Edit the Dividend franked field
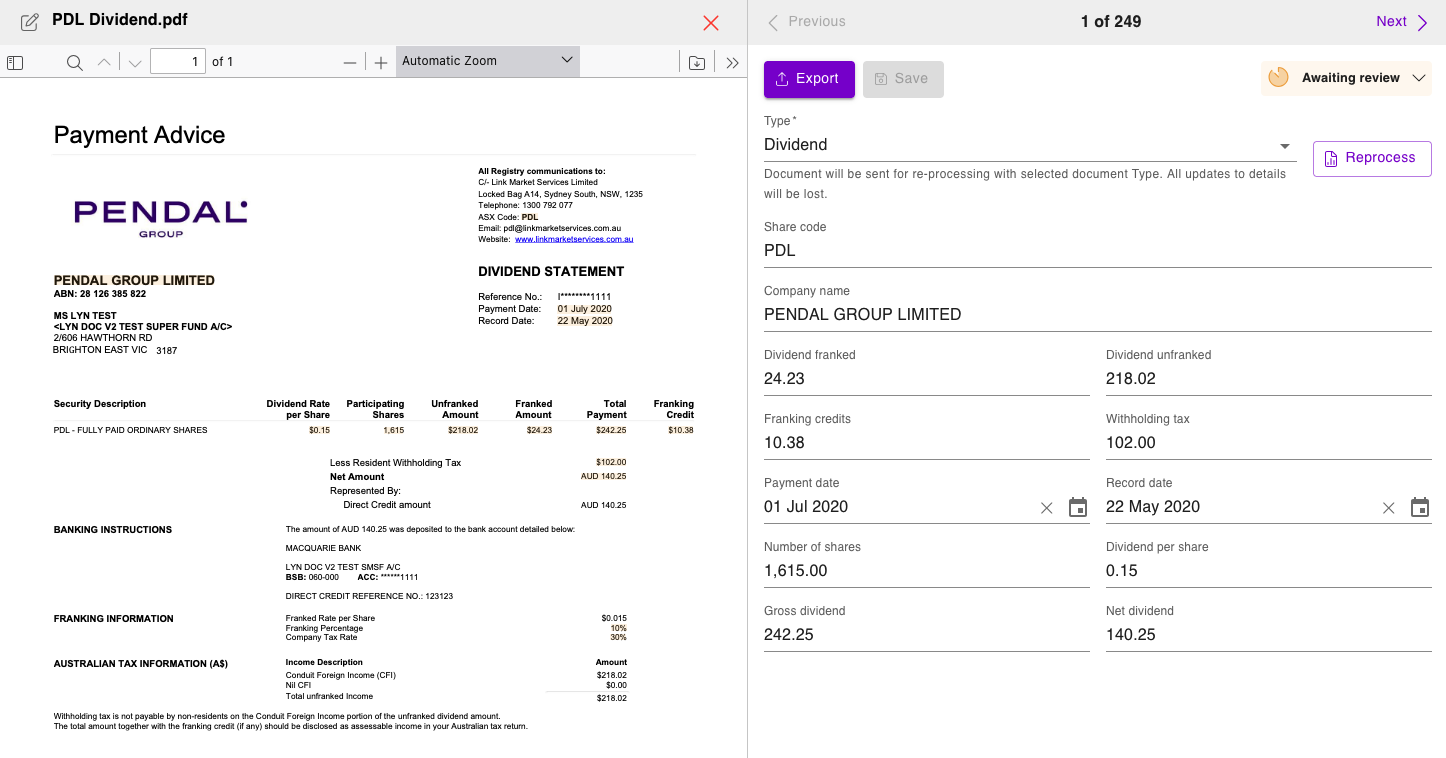The image size is (1446, 758). click(x=927, y=379)
